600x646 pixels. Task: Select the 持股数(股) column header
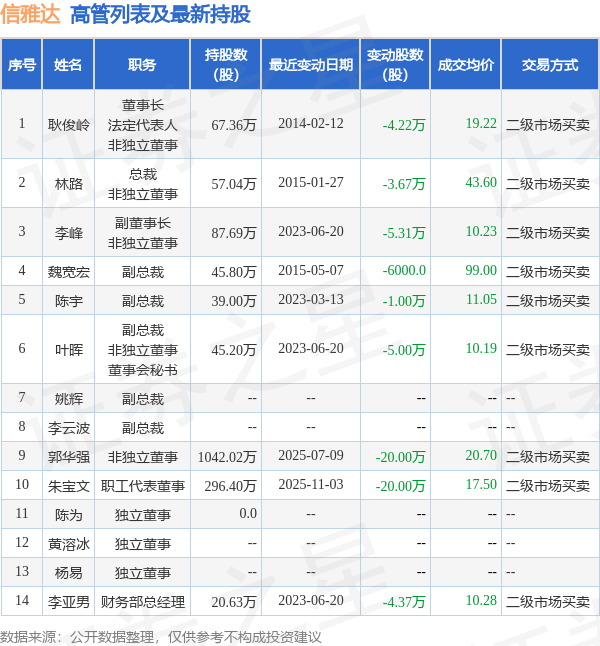(x=226, y=65)
